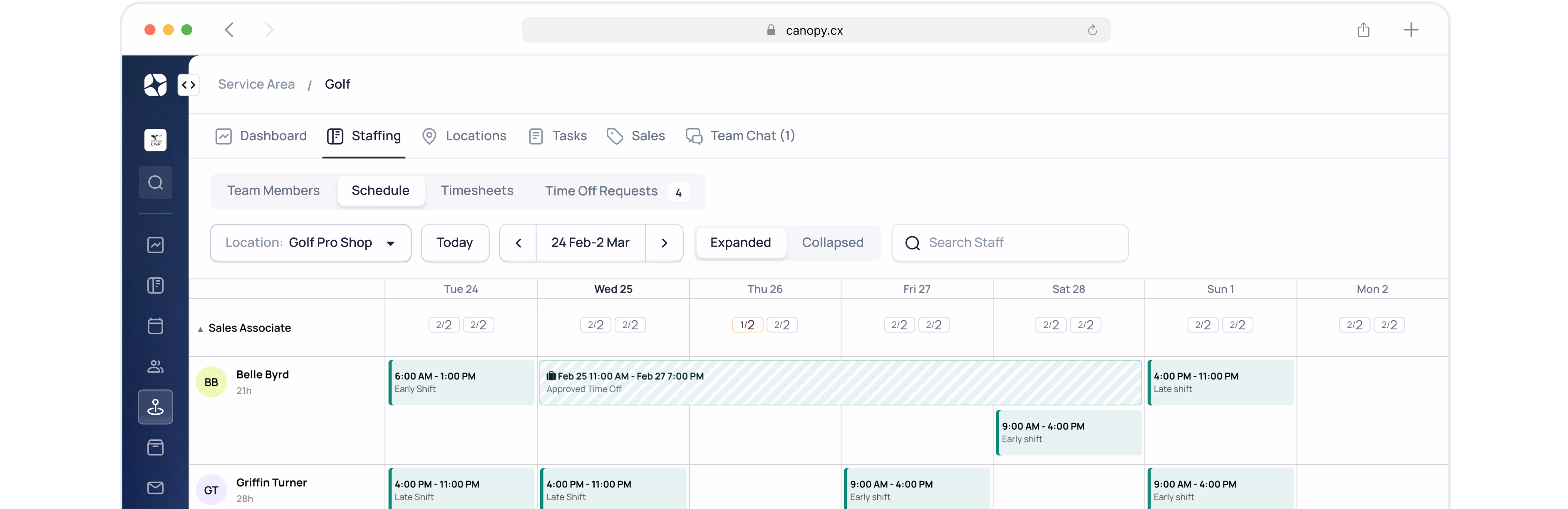Focus the Search Staff input field
1568x509 pixels.
click(1010, 243)
